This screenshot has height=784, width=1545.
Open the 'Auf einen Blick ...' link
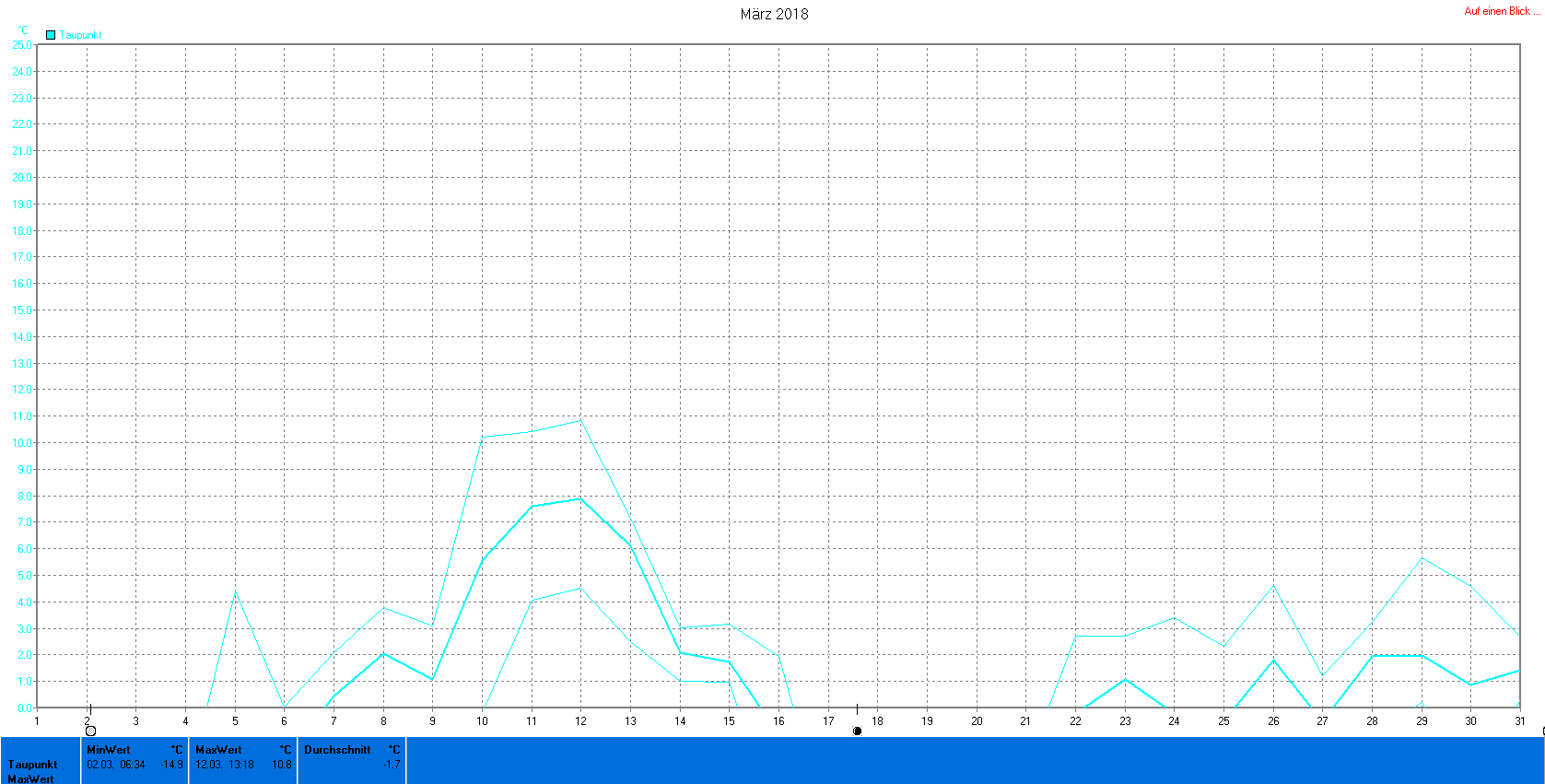point(1502,11)
